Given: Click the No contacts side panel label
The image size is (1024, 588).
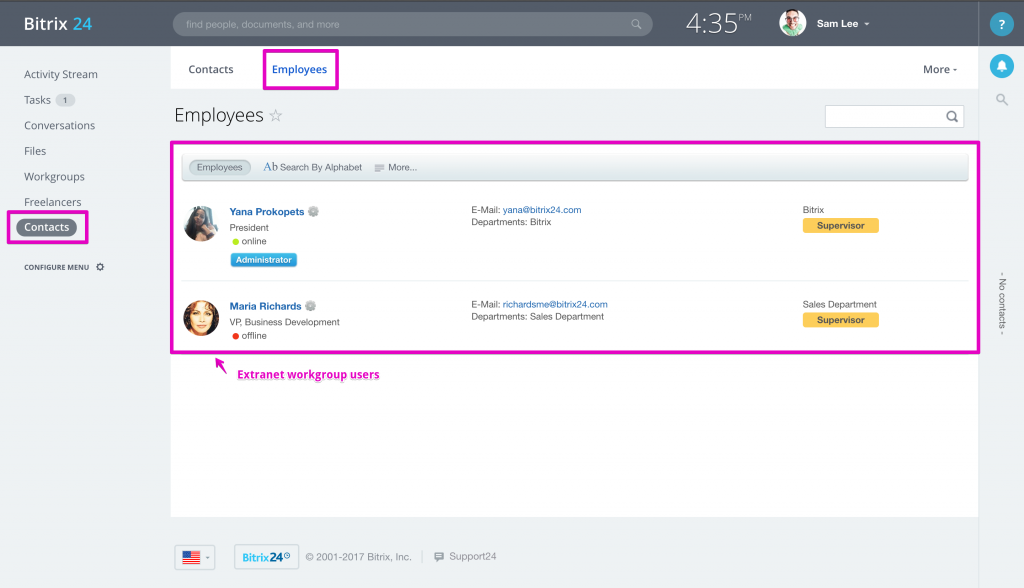Looking at the screenshot, I should click(1002, 304).
